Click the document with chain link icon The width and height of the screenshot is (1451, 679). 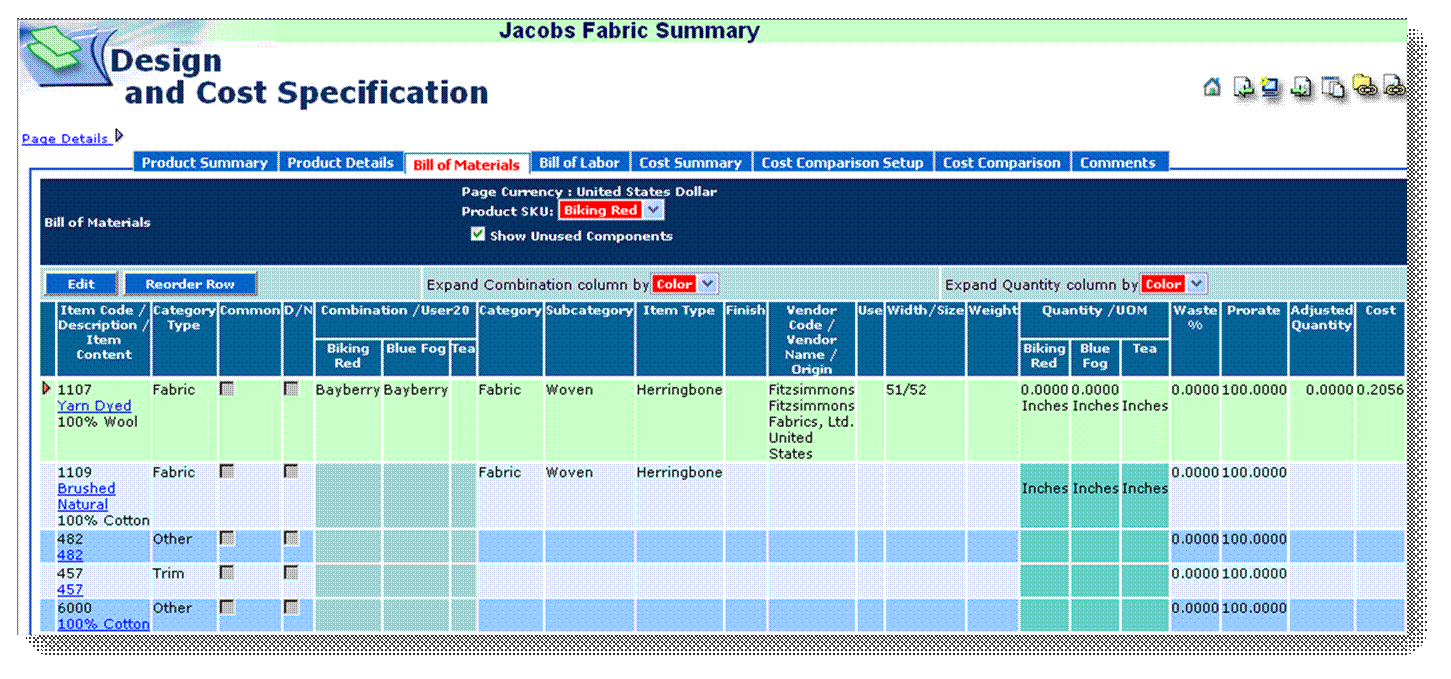point(1394,87)
